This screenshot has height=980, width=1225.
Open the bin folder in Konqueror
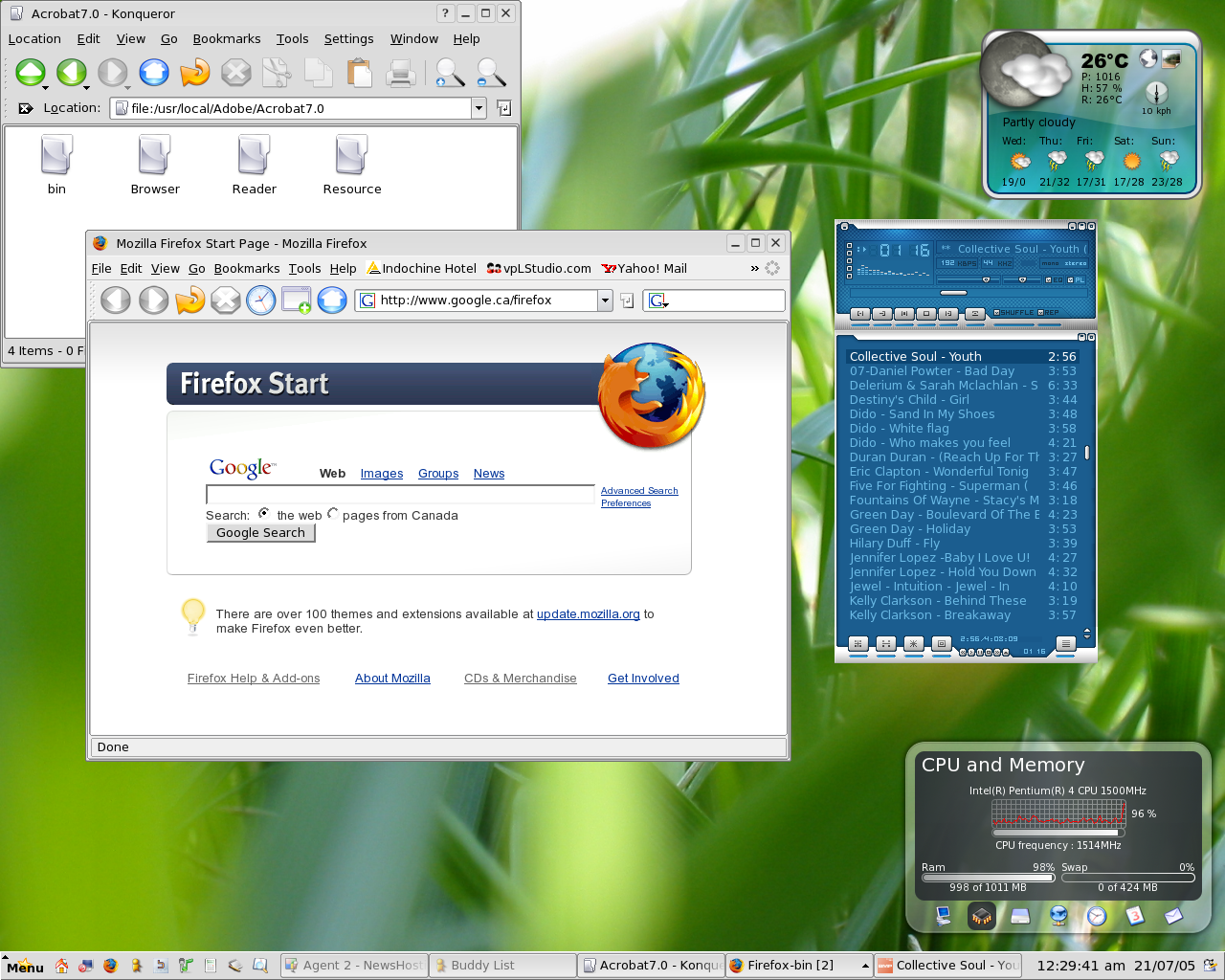click(56, 165)
